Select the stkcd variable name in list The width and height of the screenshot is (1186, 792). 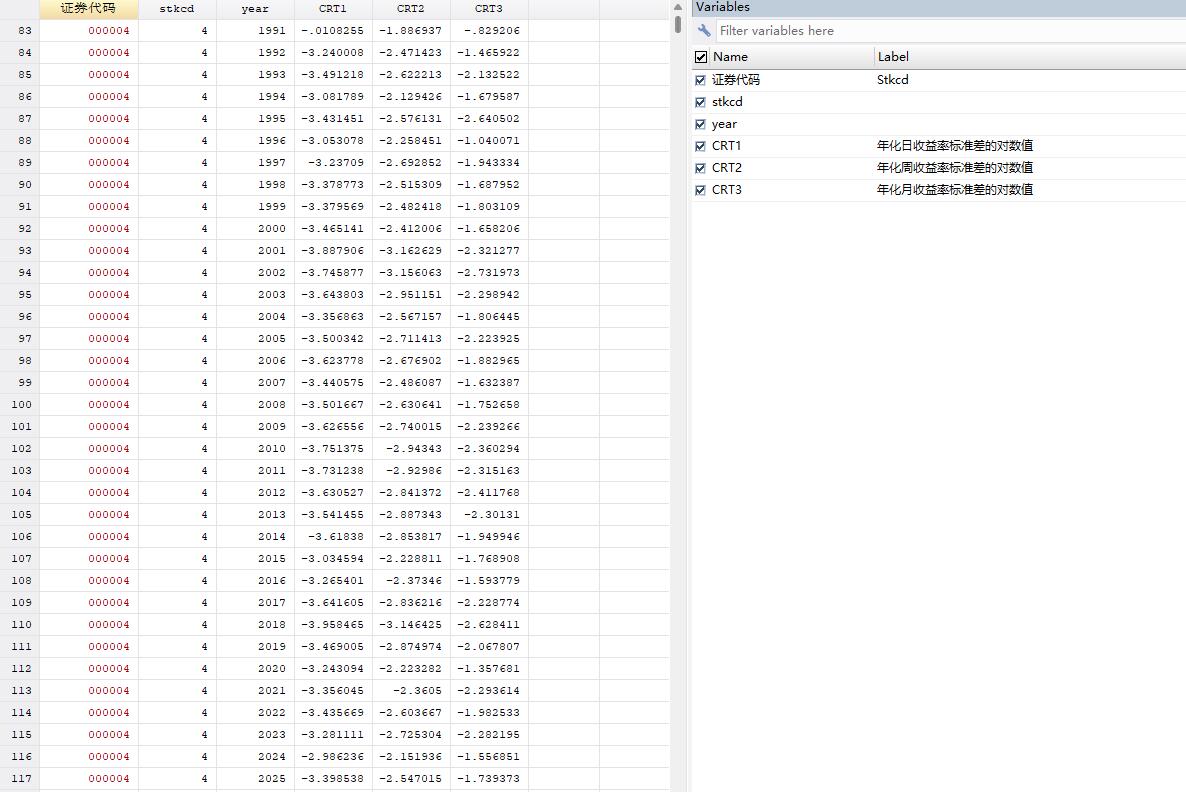[x=727, y=102]
